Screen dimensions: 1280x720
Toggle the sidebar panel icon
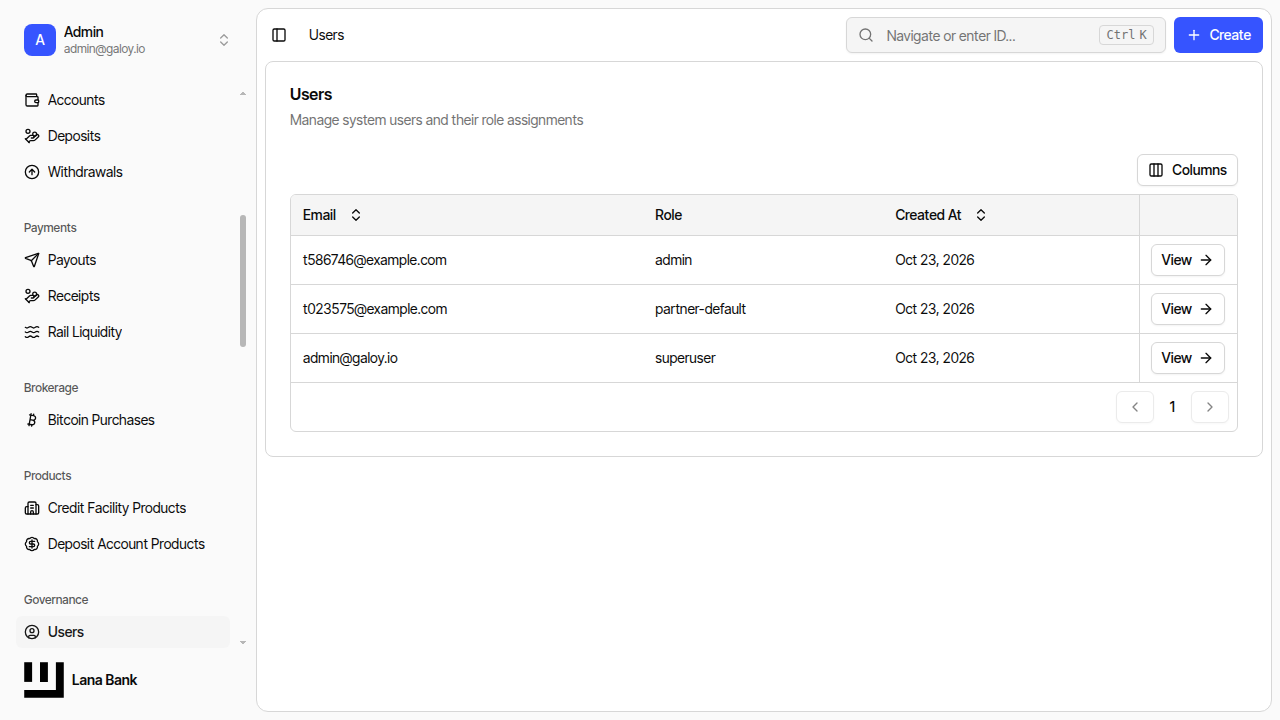point(279,35)
